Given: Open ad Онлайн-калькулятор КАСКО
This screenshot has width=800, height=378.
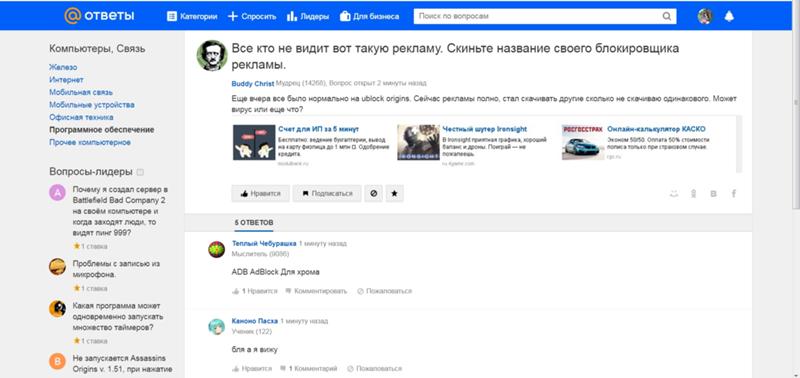Looking at the screenshot, I should (x=656, y=129).
